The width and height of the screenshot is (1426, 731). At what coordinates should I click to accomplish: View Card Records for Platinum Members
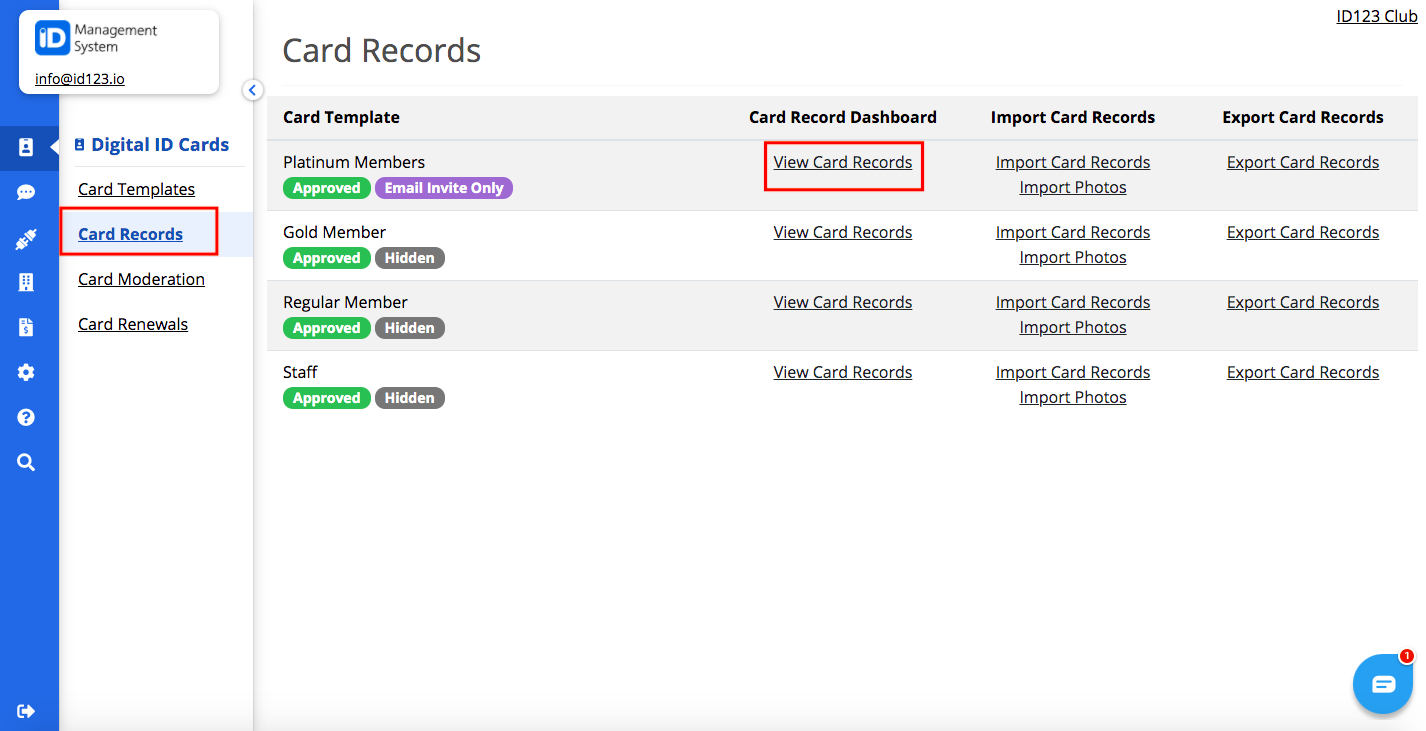843,161
